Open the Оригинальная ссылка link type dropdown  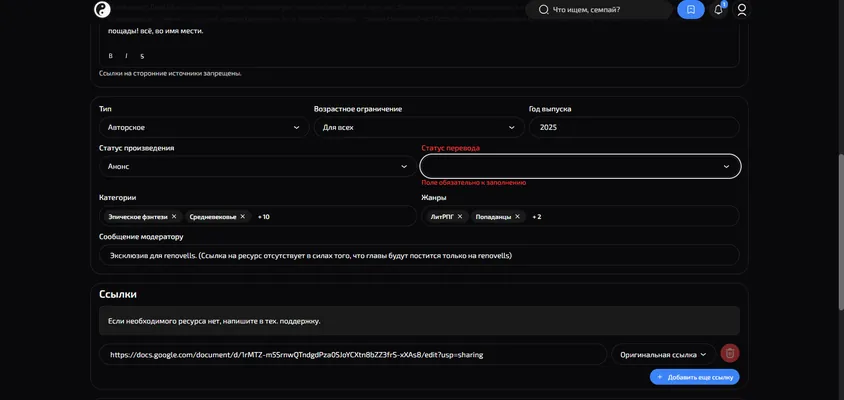coord(663,355)
